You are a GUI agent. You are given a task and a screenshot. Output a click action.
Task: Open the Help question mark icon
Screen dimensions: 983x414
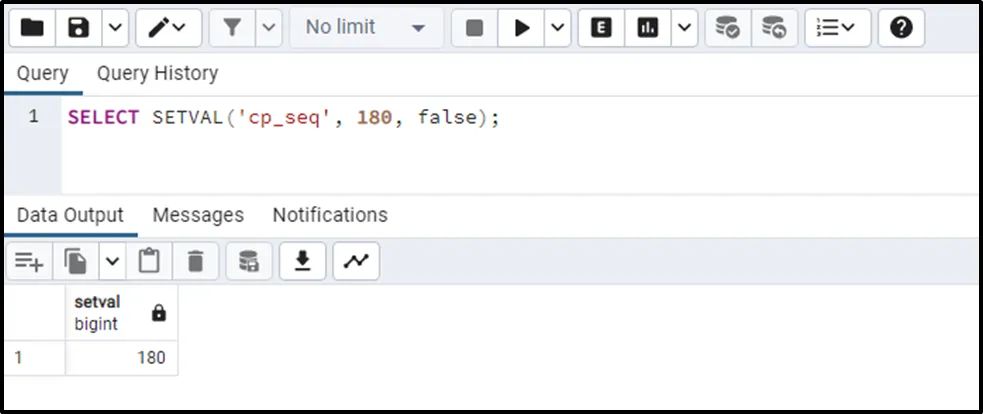900,28
